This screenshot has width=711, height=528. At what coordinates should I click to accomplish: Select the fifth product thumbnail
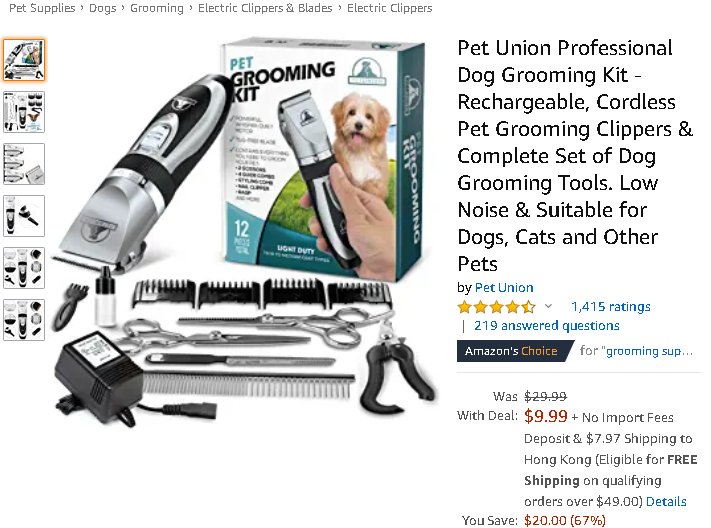(24, 268)
